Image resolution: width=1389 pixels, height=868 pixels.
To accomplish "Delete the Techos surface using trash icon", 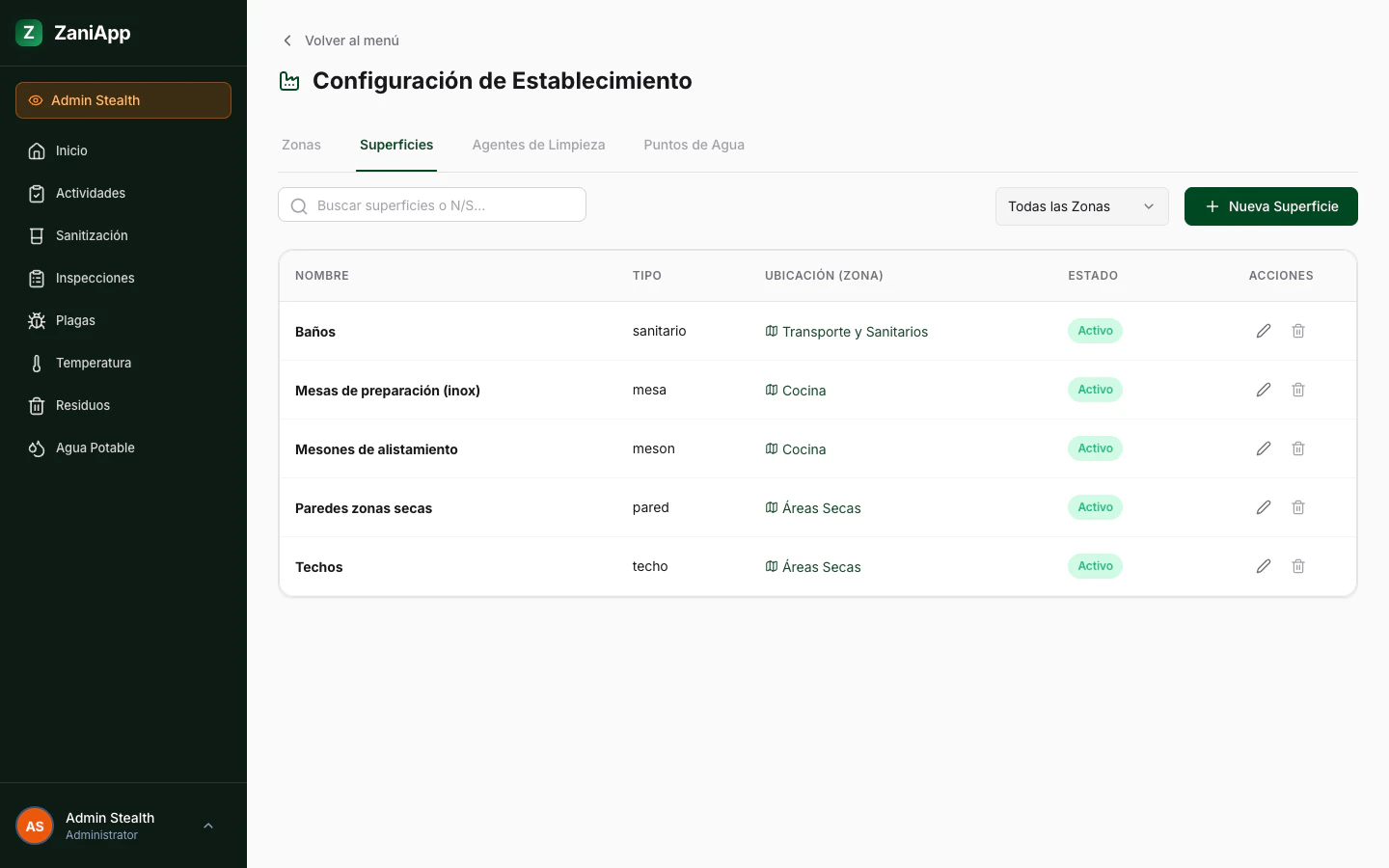I will pos(1298,566).
